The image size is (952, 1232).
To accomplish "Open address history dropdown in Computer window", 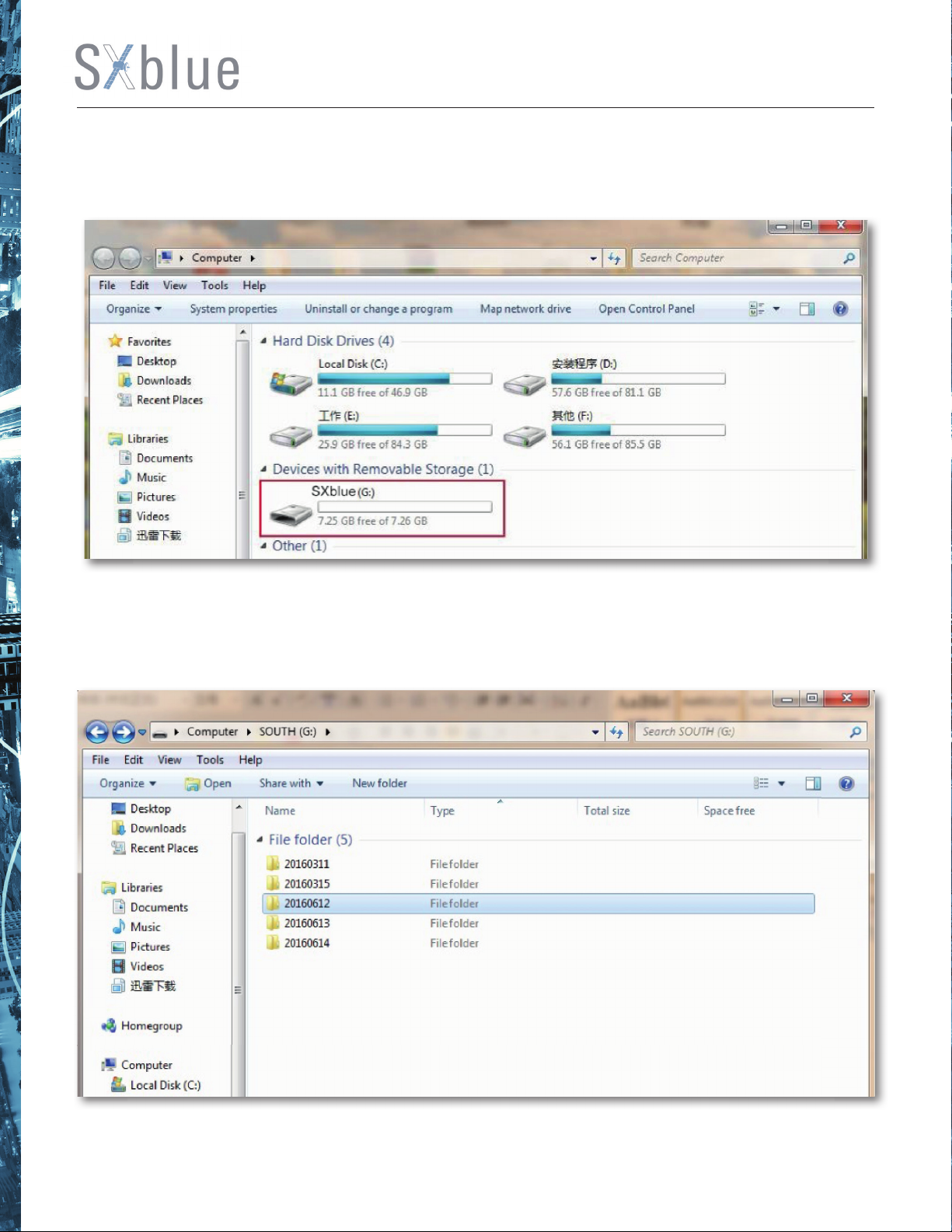I will [594, 258].
